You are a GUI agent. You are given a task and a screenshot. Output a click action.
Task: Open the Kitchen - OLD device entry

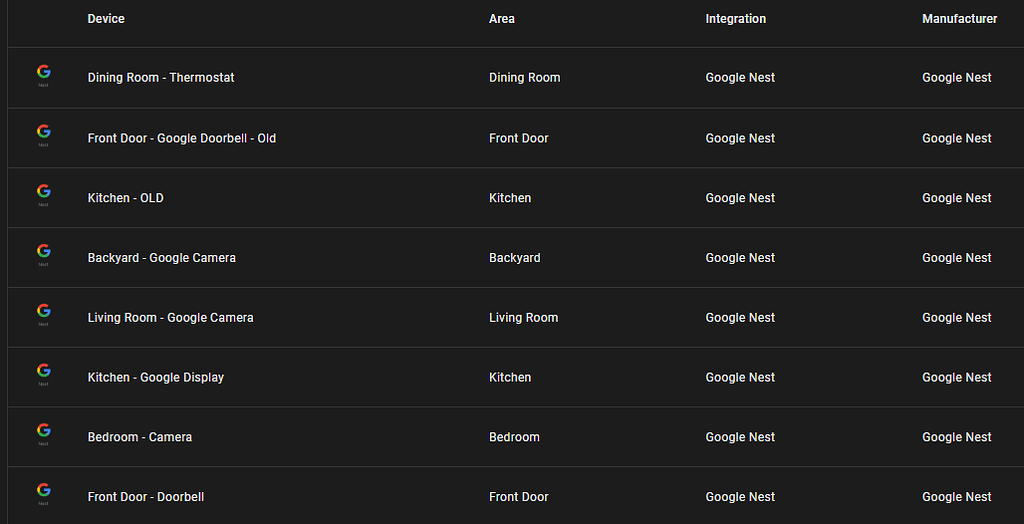tap(126, 198)
